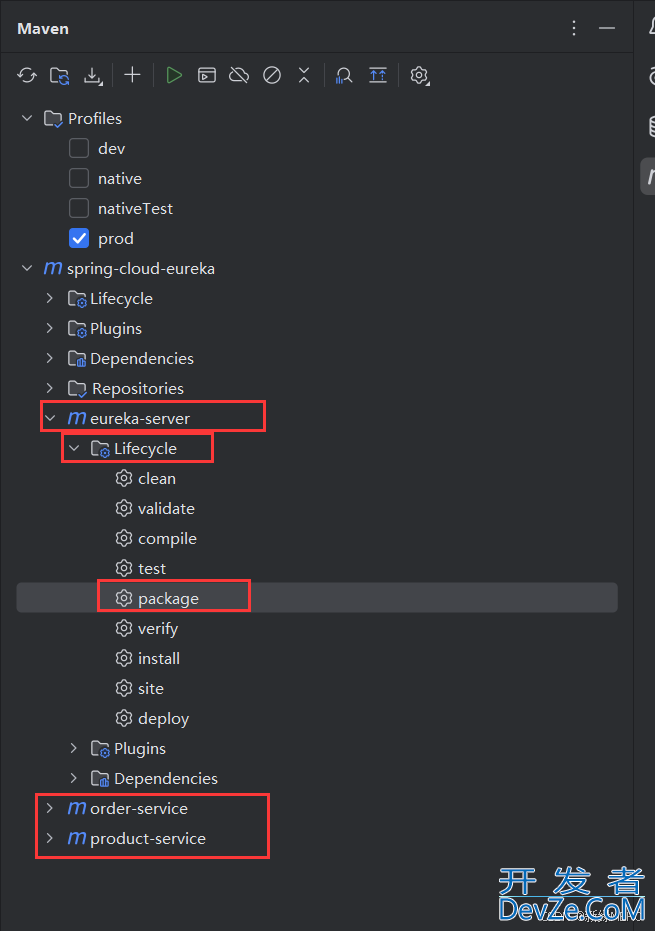Select the install lifecycle goal
Viewport: 655px width, 931px height.
159,658
